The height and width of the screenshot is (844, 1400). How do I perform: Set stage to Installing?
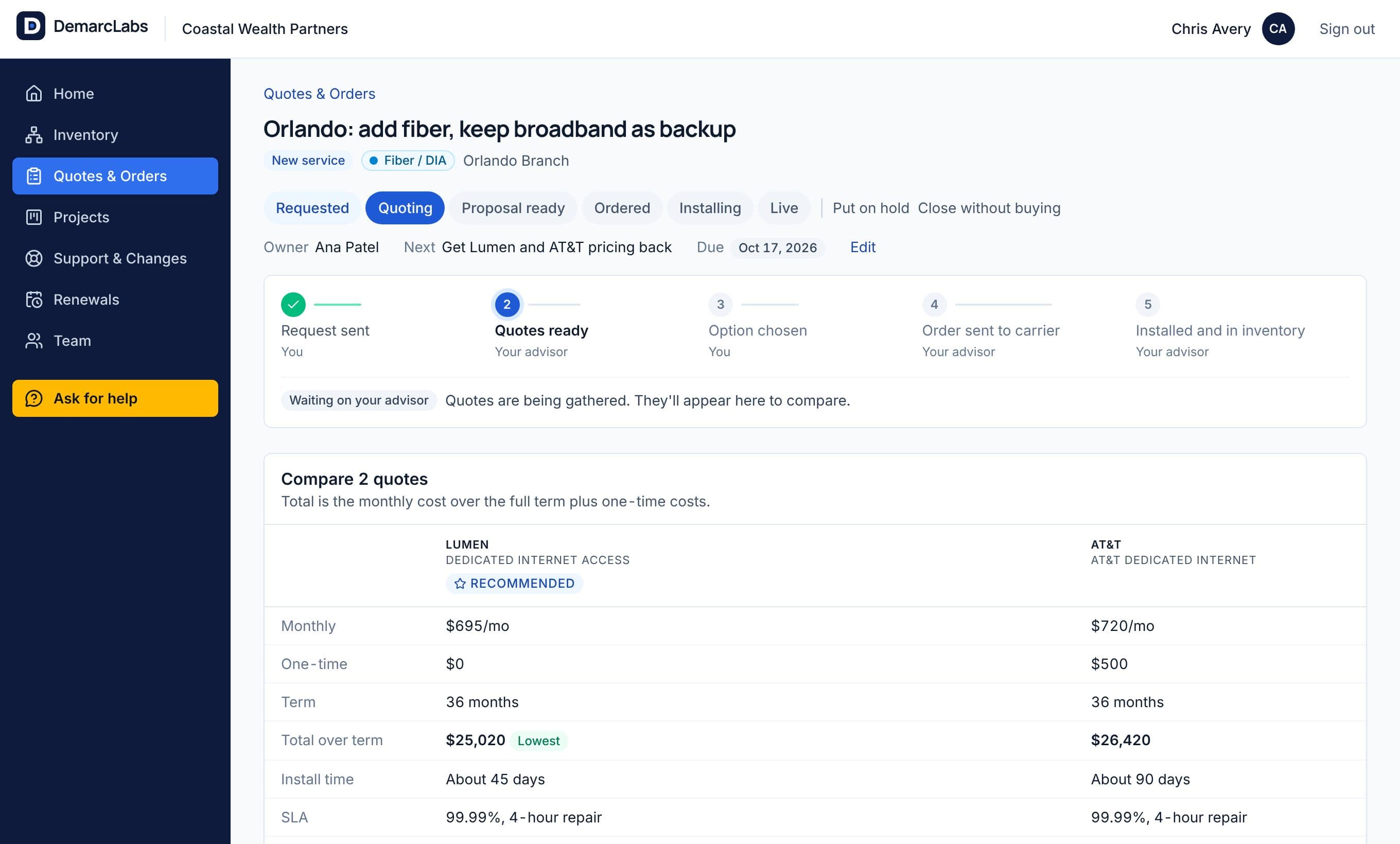click(x=710, y=208)
